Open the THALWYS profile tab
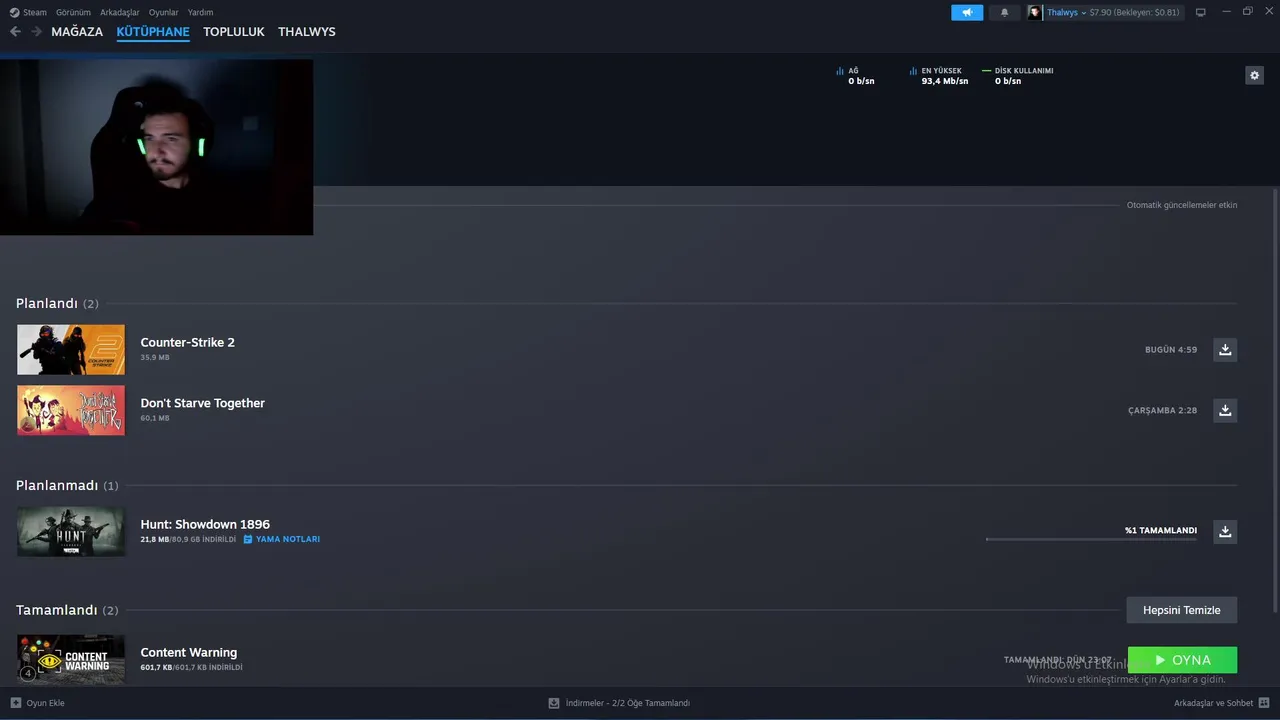This screenshot has width=1280, height=720. (307, 32)
